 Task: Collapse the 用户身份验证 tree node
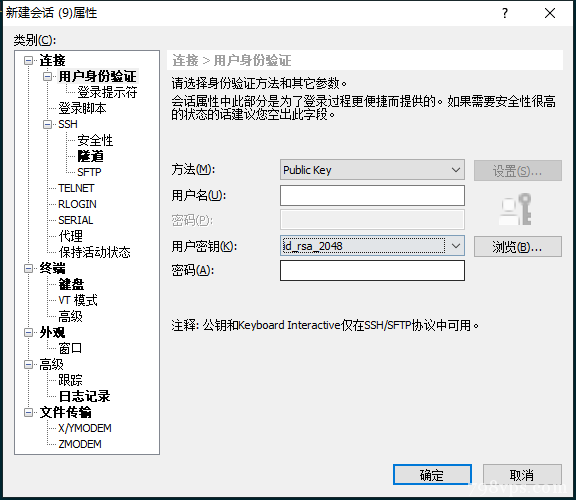(x=47, y=76)
